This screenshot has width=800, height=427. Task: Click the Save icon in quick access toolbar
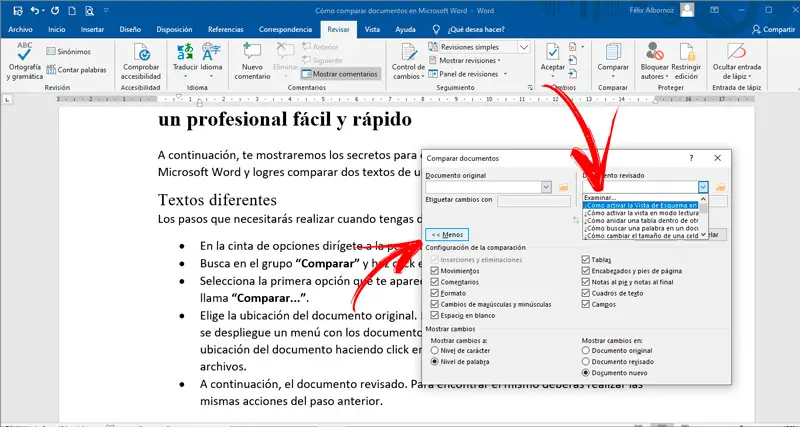coord(18,10)
